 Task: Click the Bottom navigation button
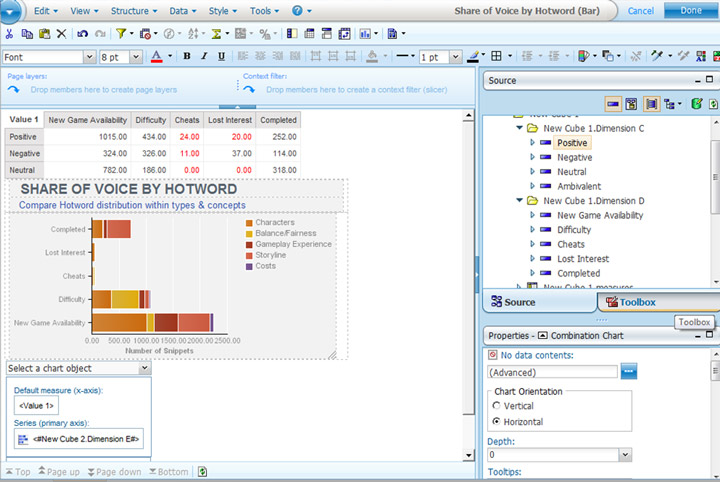(169, 471)
